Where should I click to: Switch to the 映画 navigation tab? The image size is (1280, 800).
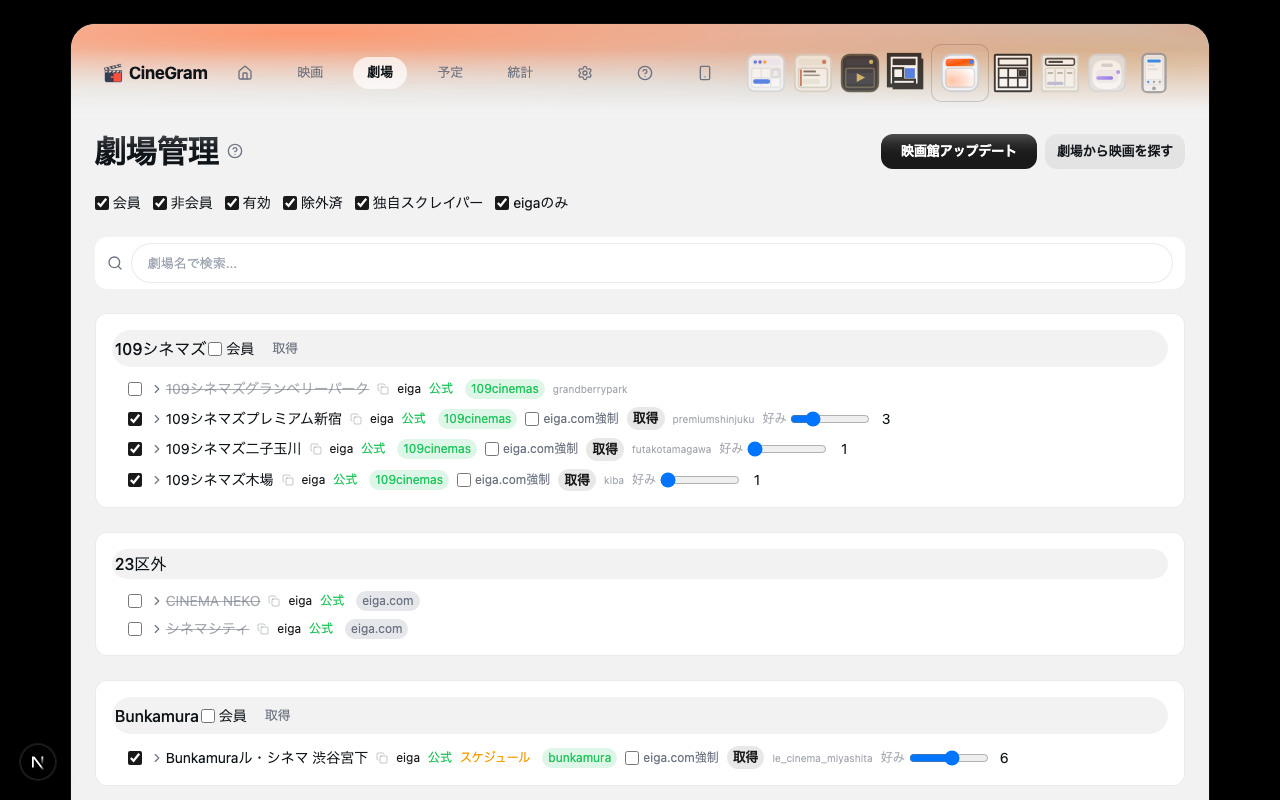310,72
